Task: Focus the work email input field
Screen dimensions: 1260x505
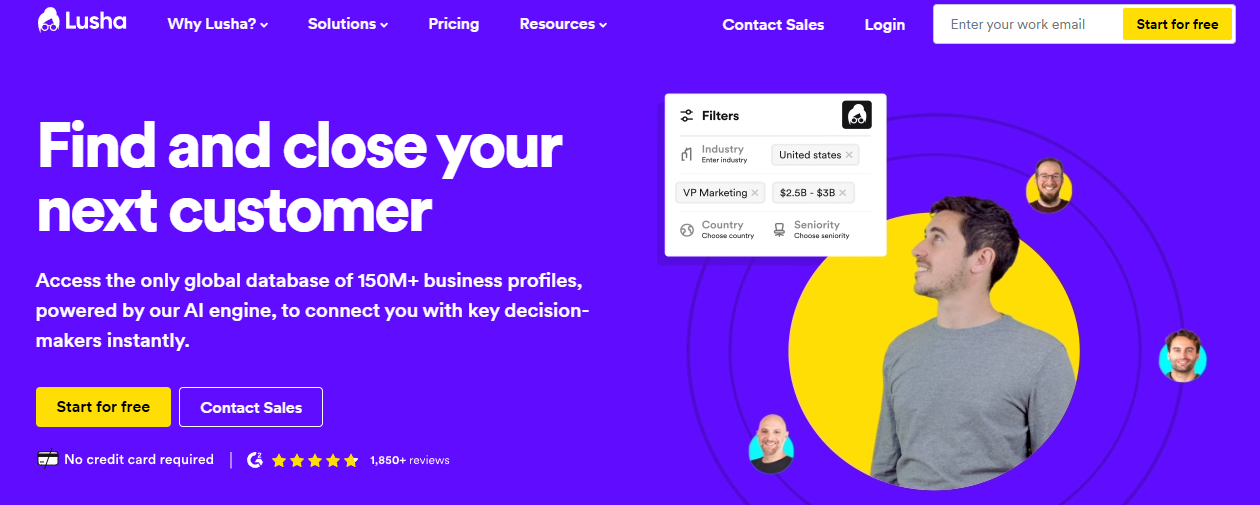Action: pyautogui.click(x=1027, y=24)
